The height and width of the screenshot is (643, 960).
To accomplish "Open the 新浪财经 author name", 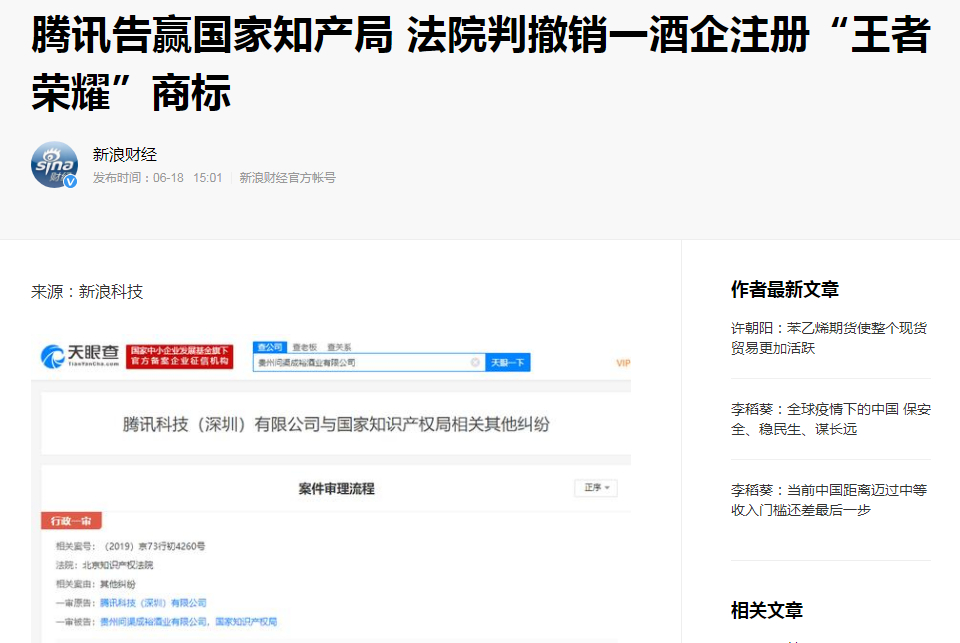I will coord(125,154).
